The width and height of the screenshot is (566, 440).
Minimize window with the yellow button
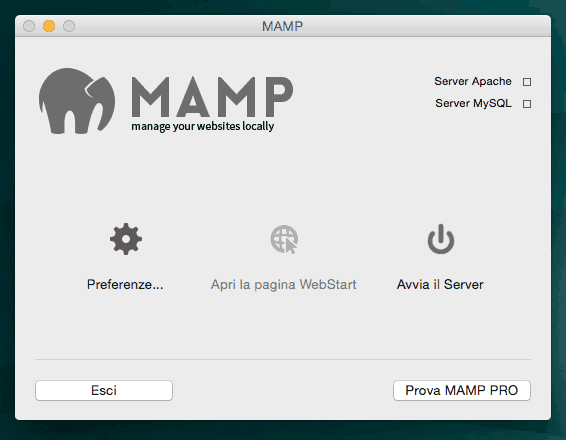(49, 26)
